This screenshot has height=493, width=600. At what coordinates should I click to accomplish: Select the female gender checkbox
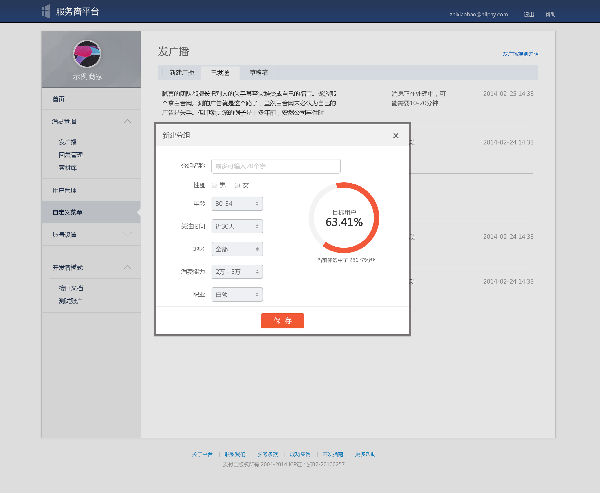[x=237, y=185]
